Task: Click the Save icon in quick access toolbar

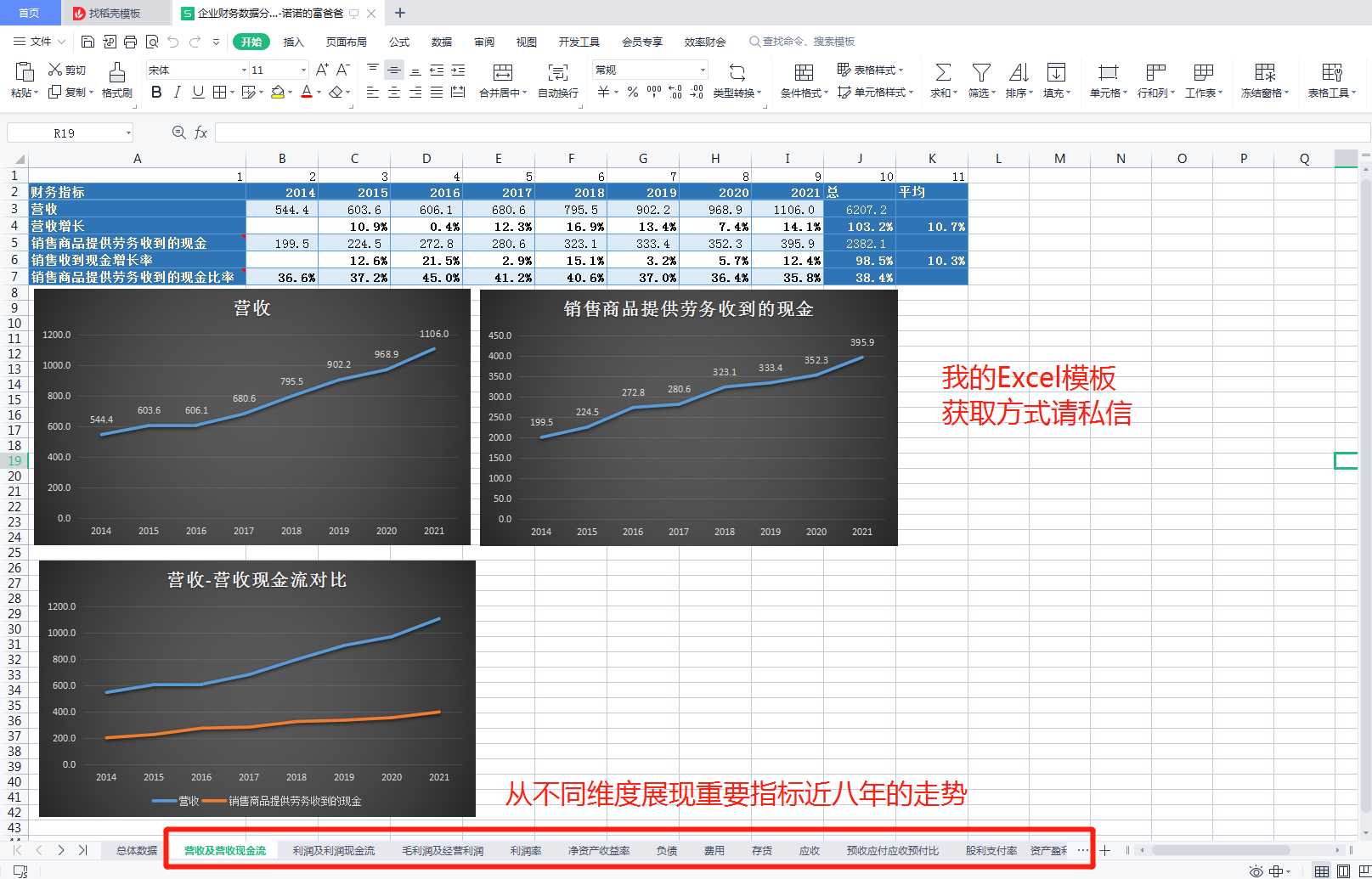Action: [88, 42]
